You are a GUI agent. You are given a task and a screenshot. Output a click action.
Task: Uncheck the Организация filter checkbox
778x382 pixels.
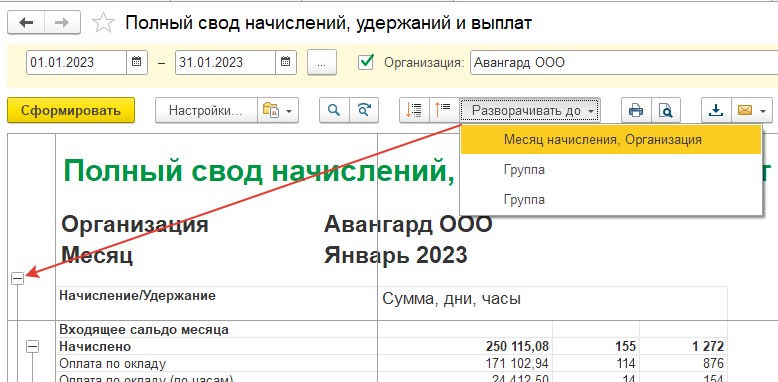pos(366,62)
